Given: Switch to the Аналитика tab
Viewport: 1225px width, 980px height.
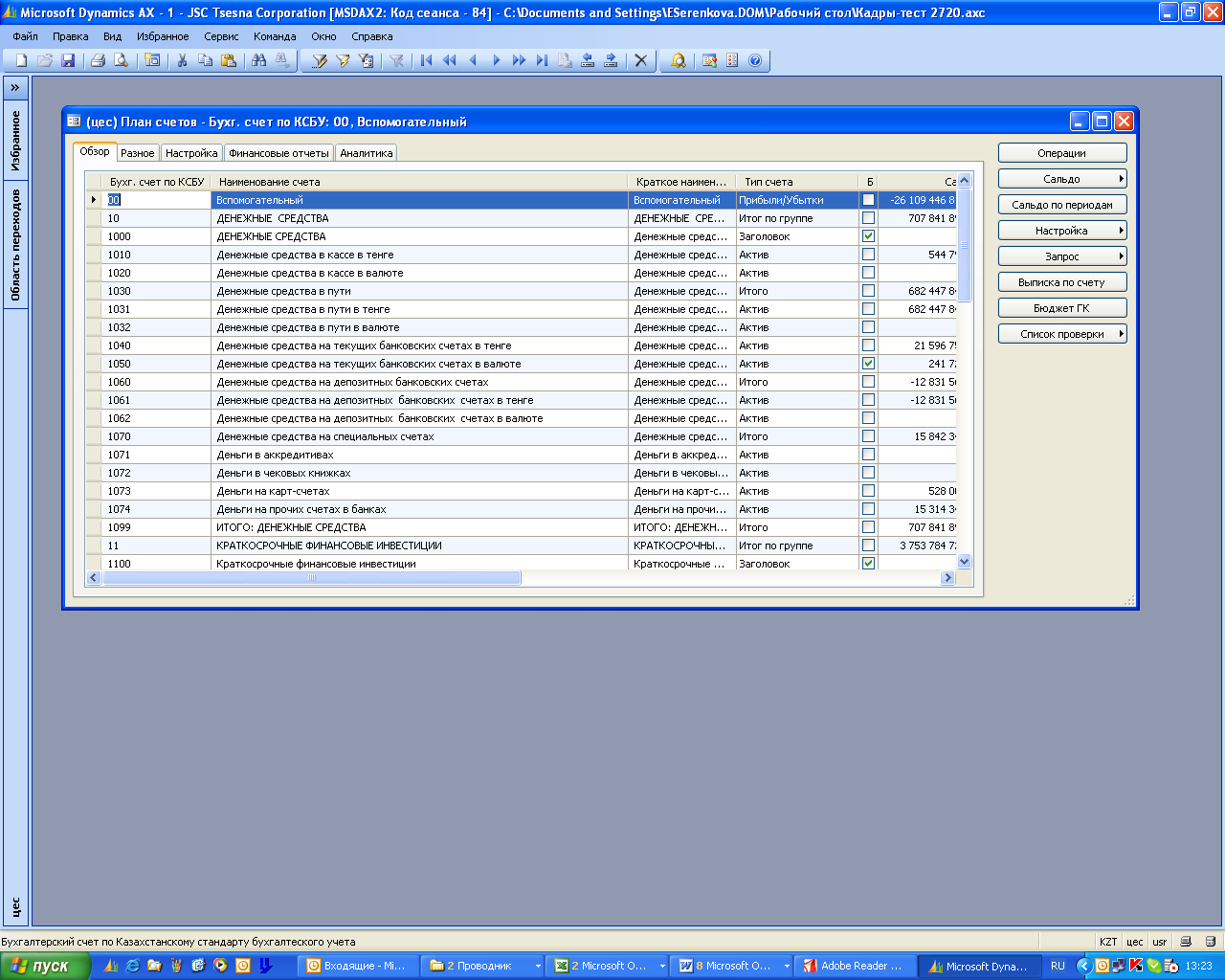Looking at the screenshot, I should [x=367, y=153].
